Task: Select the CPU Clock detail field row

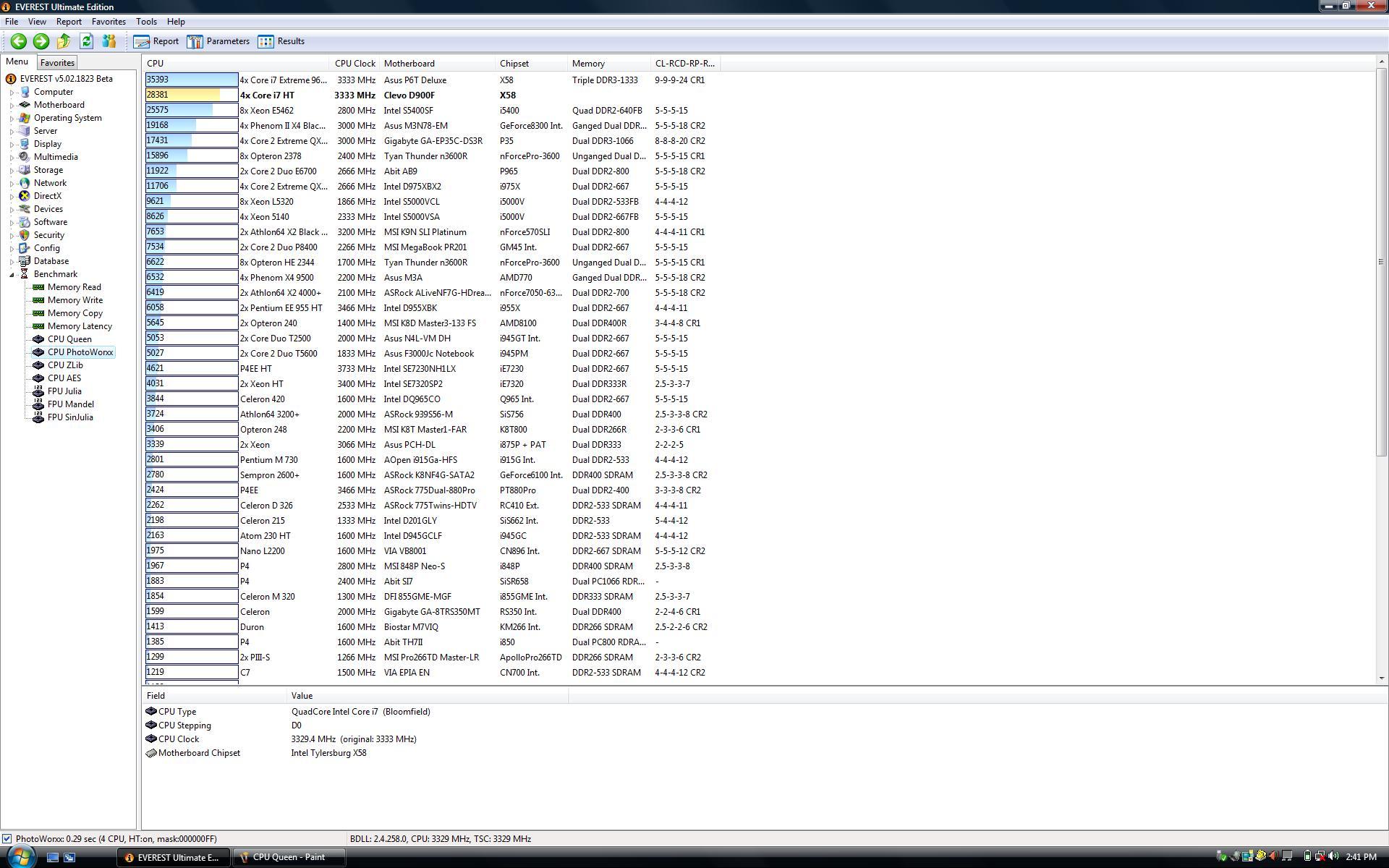Action: click(x=354, y=739)
